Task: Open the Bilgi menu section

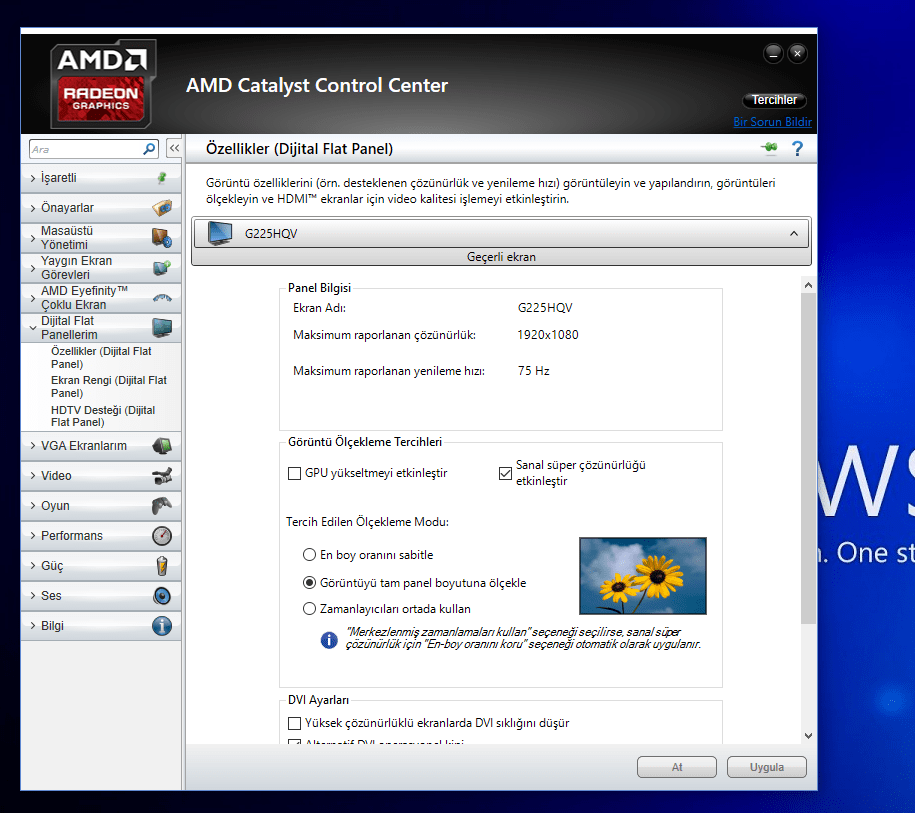Action: coord(101,626)
